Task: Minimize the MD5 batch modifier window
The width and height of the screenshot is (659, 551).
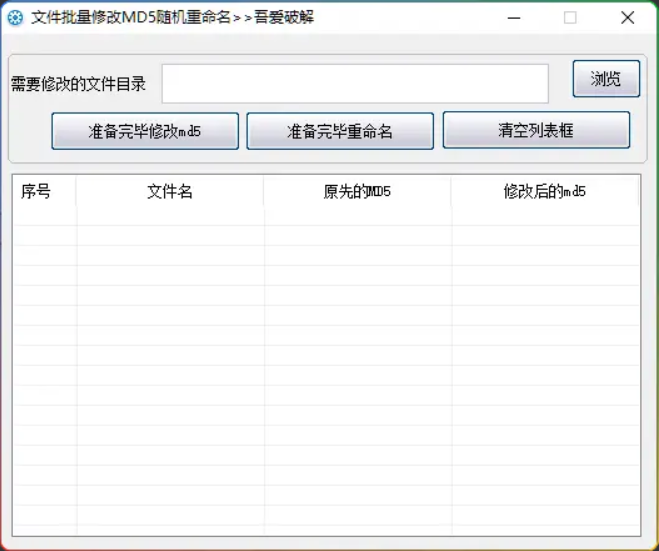Action: (x=513, y=18)
